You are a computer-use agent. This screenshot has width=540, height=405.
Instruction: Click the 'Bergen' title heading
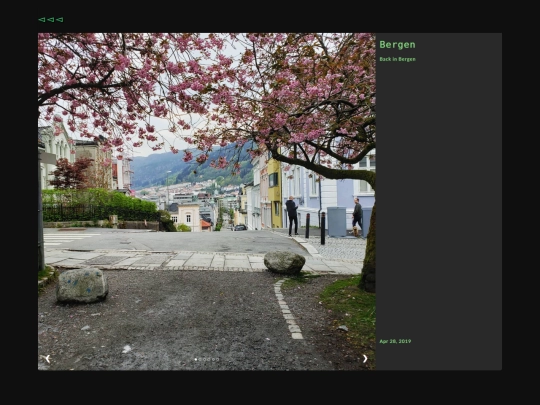point(397,45)
